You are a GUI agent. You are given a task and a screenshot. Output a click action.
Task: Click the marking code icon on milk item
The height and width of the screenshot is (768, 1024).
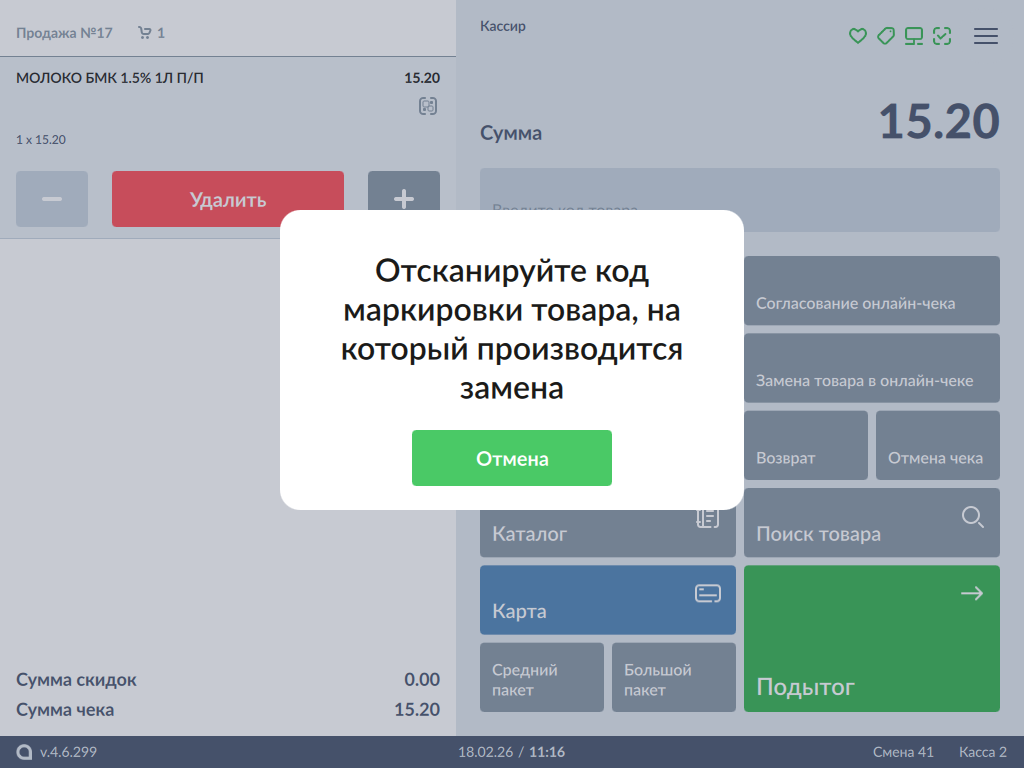point(428,106)
